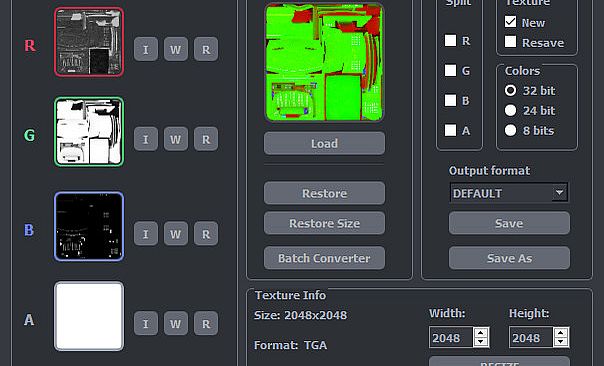Select the green channel thumbnail
604x366 pixels.
click(x=89, y=131)
